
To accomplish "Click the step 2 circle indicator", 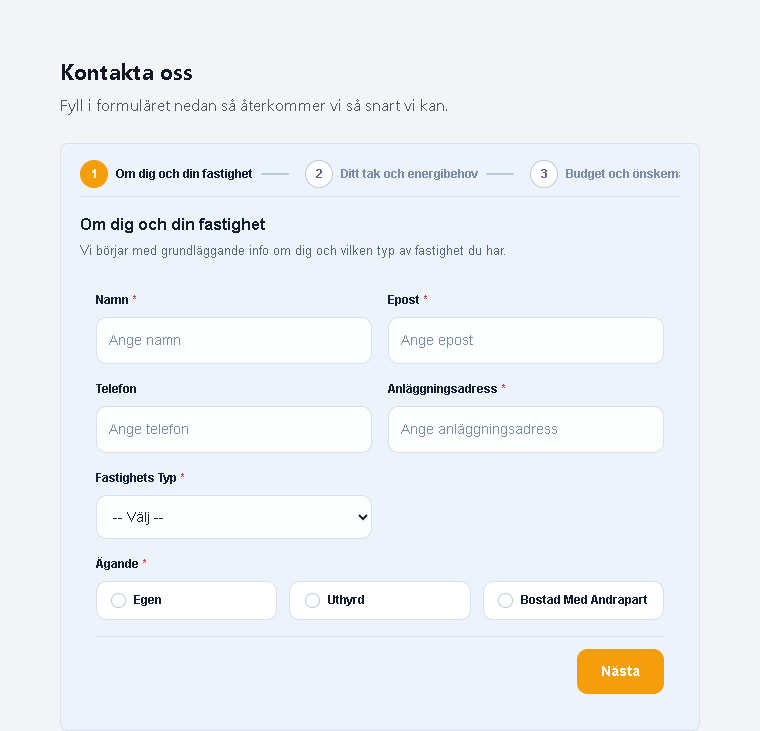I will click(318, 174).
